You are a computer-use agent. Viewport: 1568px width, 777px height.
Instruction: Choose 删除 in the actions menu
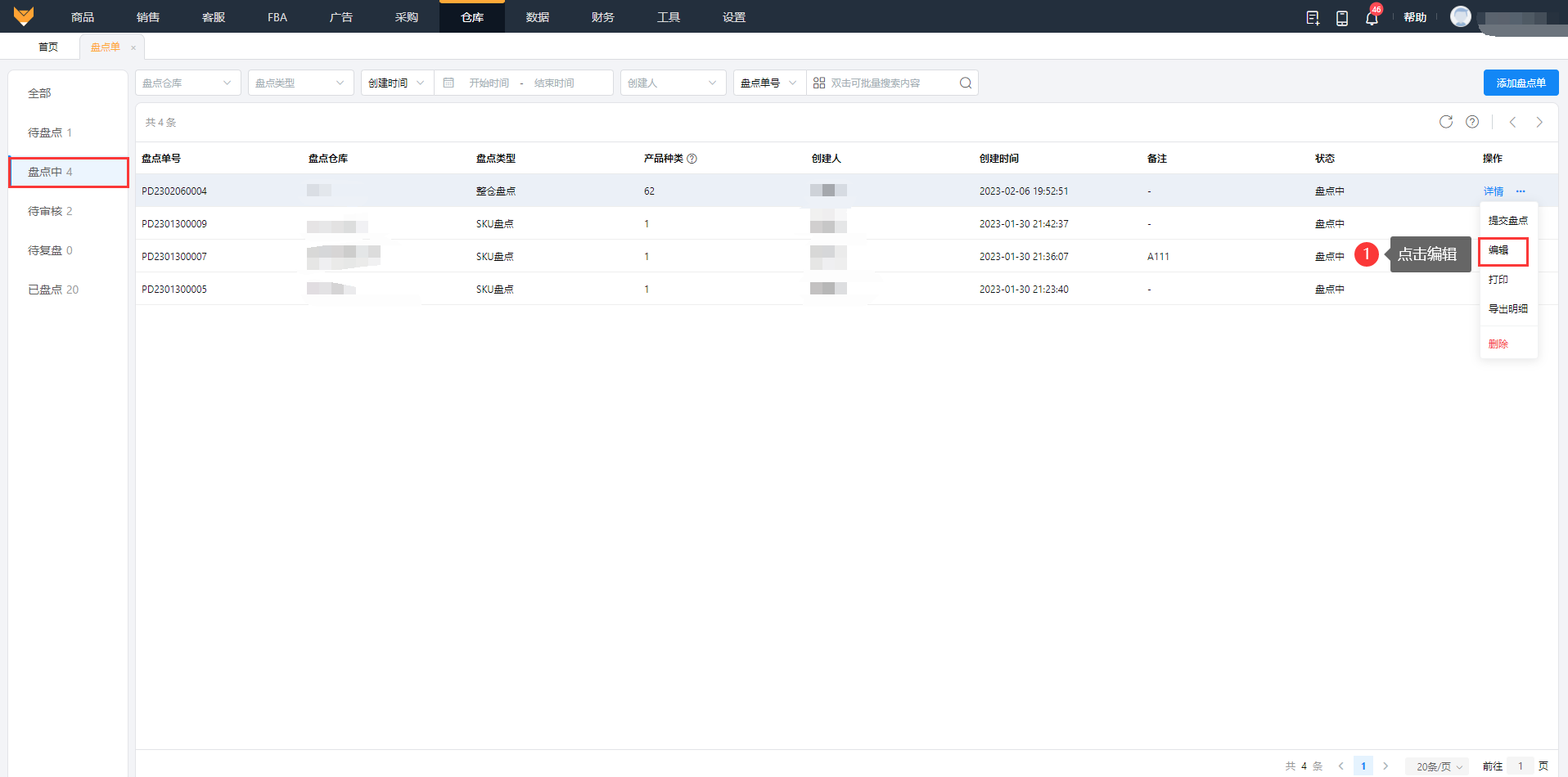coord(1498,344)
